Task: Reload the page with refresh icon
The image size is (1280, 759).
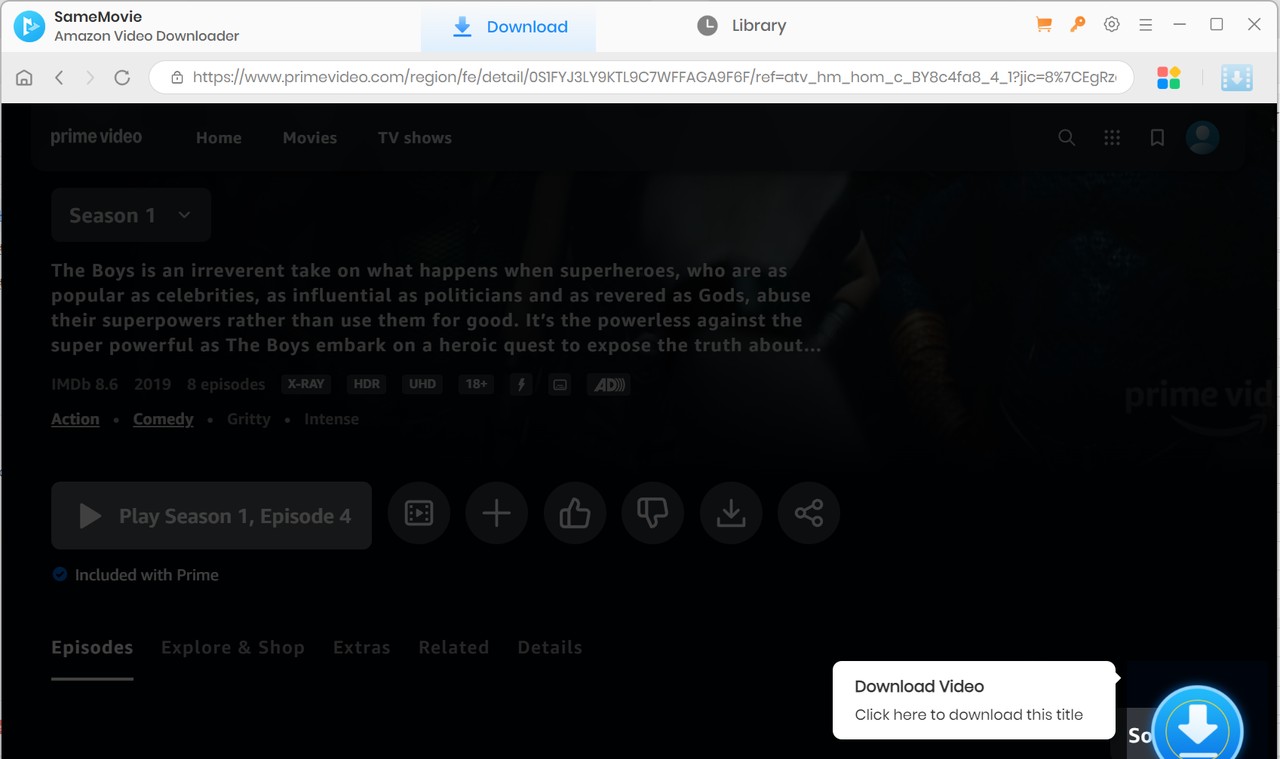Action: (x=122, y=78)
